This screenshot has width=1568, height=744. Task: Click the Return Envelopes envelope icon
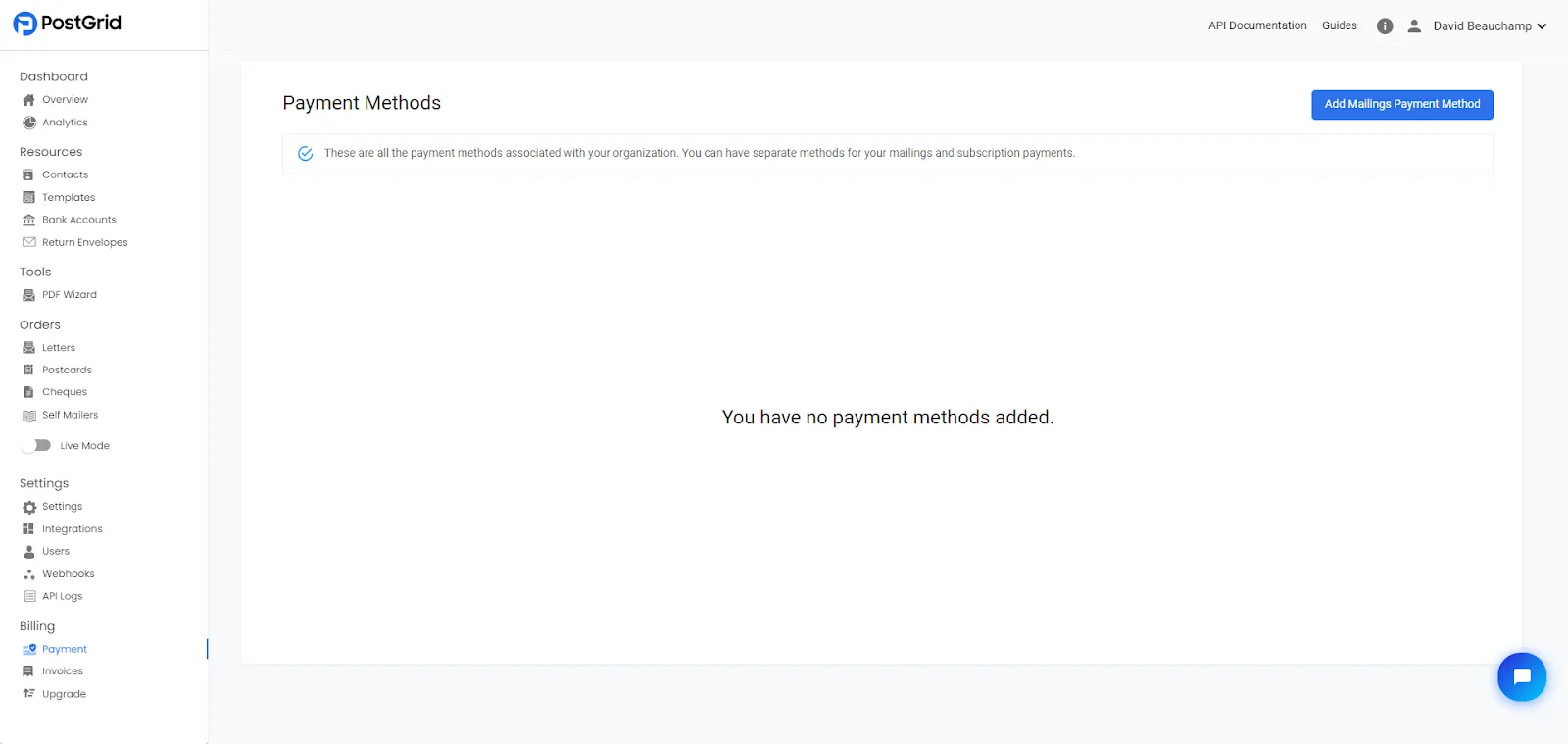click(x=29, y=242)
